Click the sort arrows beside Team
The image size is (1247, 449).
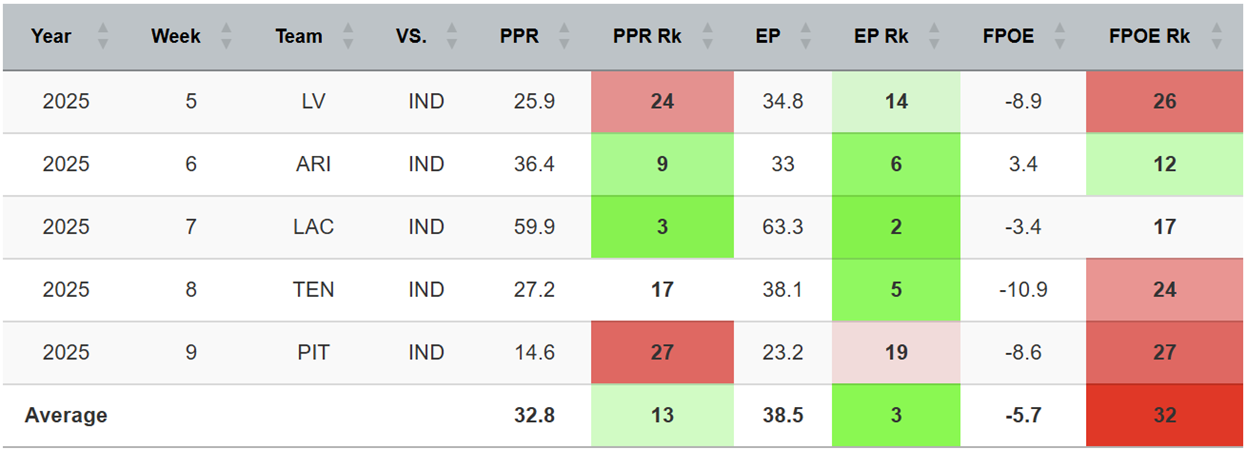(348, 37)
